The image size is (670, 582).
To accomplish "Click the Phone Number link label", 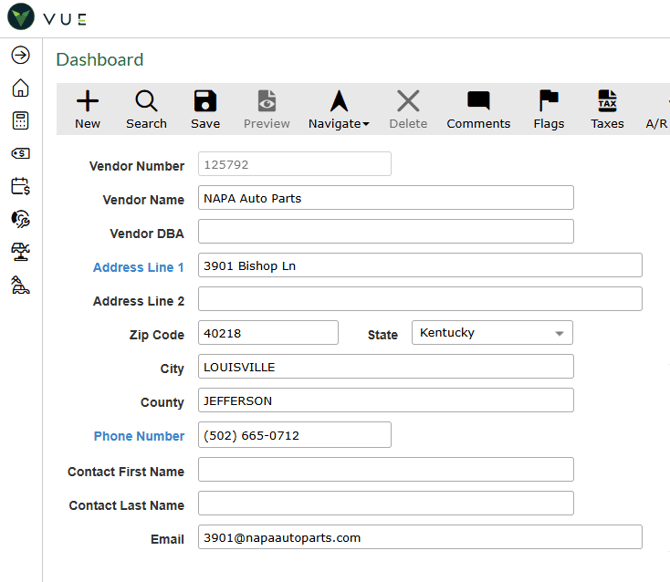I will pos(139,436).
